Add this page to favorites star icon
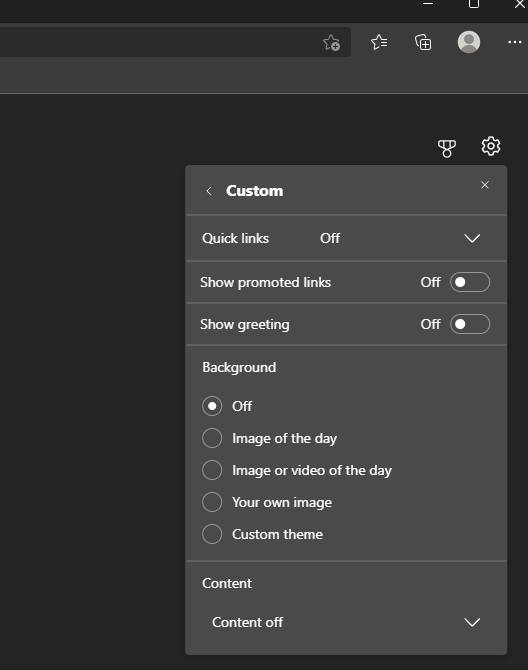Viewport: 528px width, 670px height. (331, 43)
